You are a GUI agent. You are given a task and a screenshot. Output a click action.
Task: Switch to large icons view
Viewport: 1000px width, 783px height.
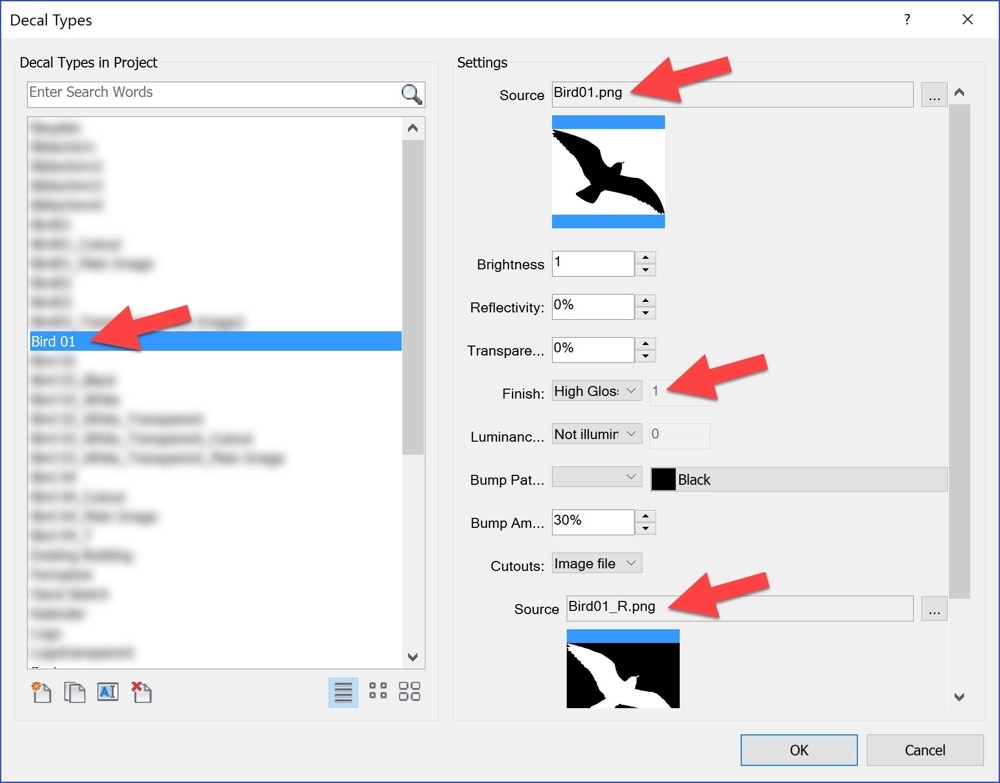pyautogui.click(x=409, y=691)
